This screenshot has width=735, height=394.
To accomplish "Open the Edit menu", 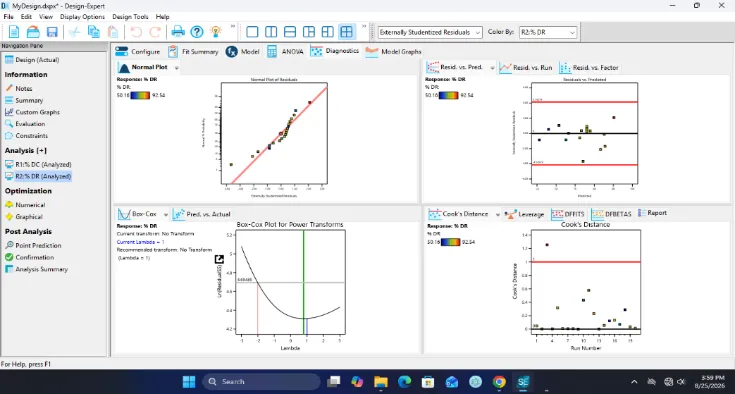I will coord(26,16).
